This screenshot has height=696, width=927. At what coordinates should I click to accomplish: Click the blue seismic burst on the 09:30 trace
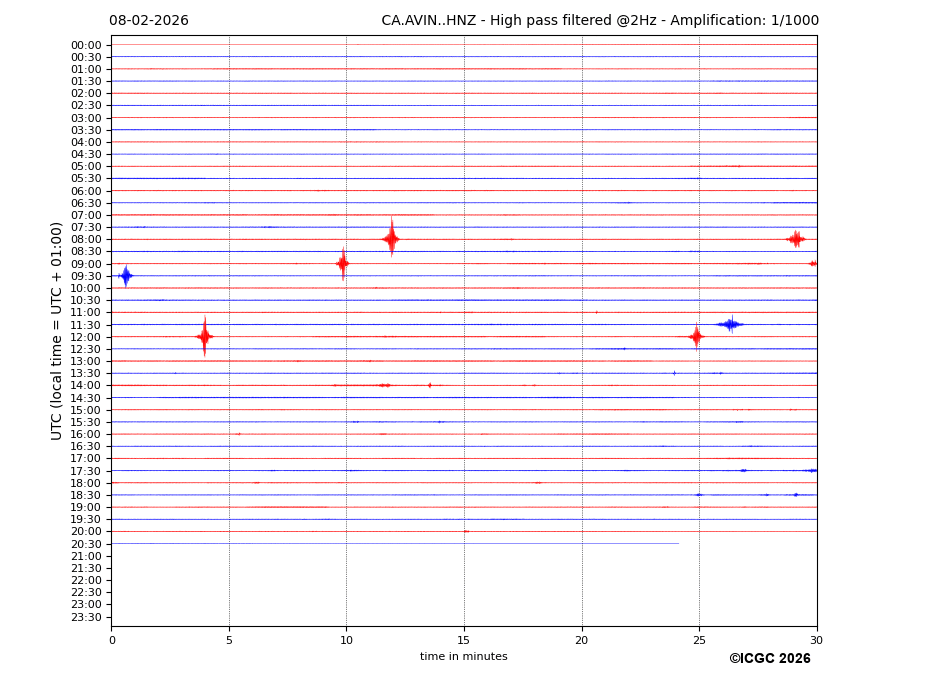tap(125, 276)
